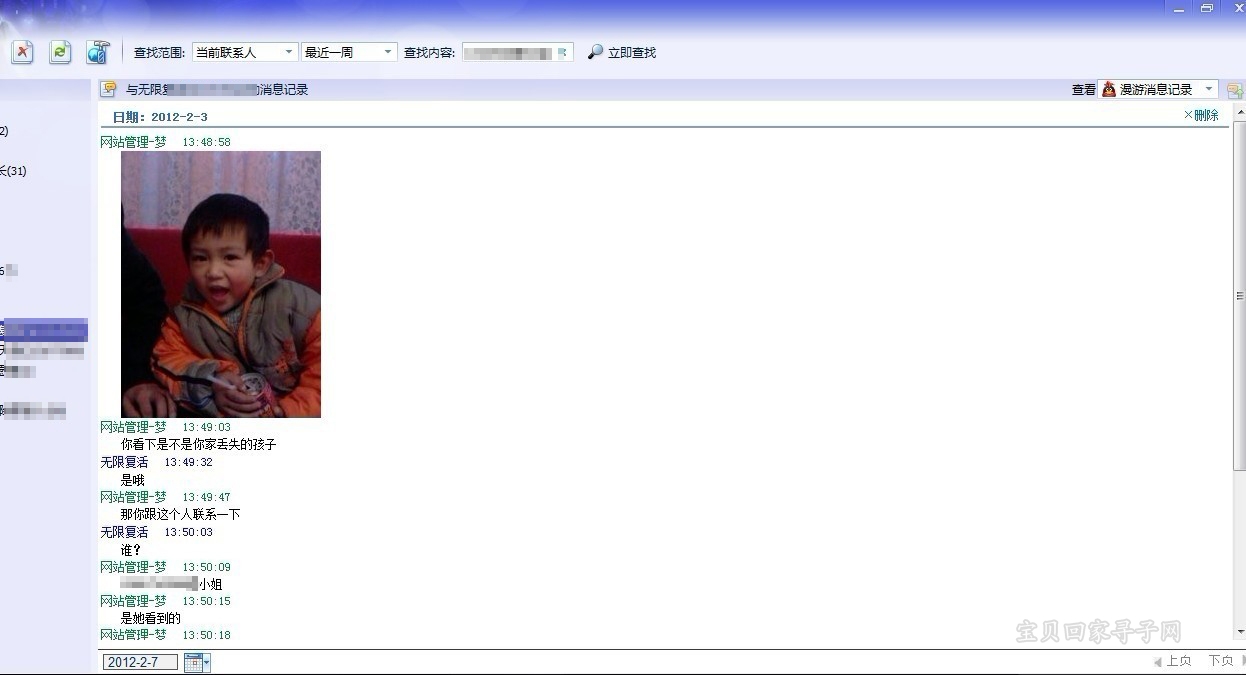Image resolution: width=1246 pixels, height=675 pixels.
Task: Open the 漫游消息记录 view dropdown
Action: (x=1208, y=89)
